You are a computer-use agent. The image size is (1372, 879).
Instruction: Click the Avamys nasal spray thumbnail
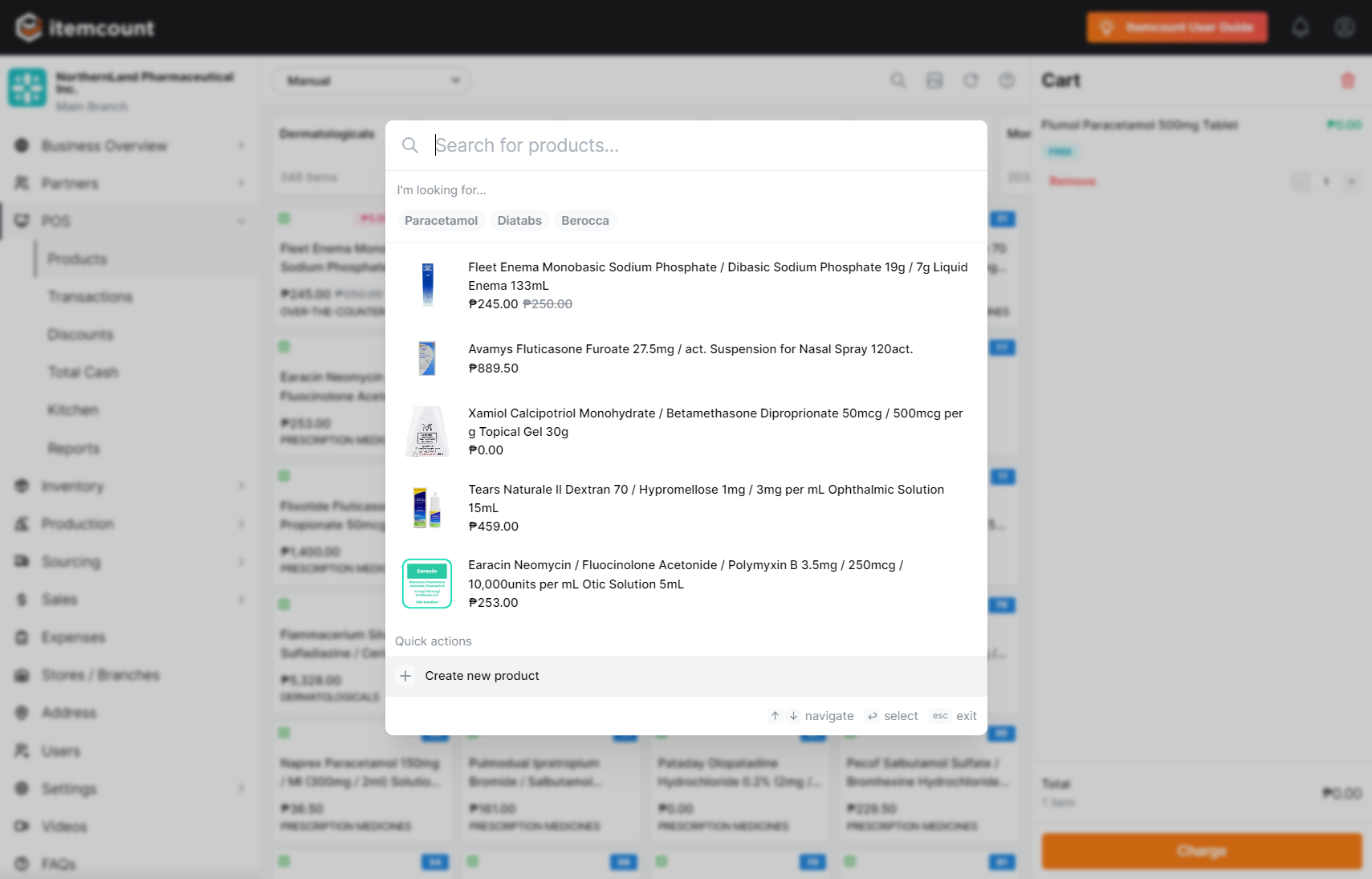(427, 359)
